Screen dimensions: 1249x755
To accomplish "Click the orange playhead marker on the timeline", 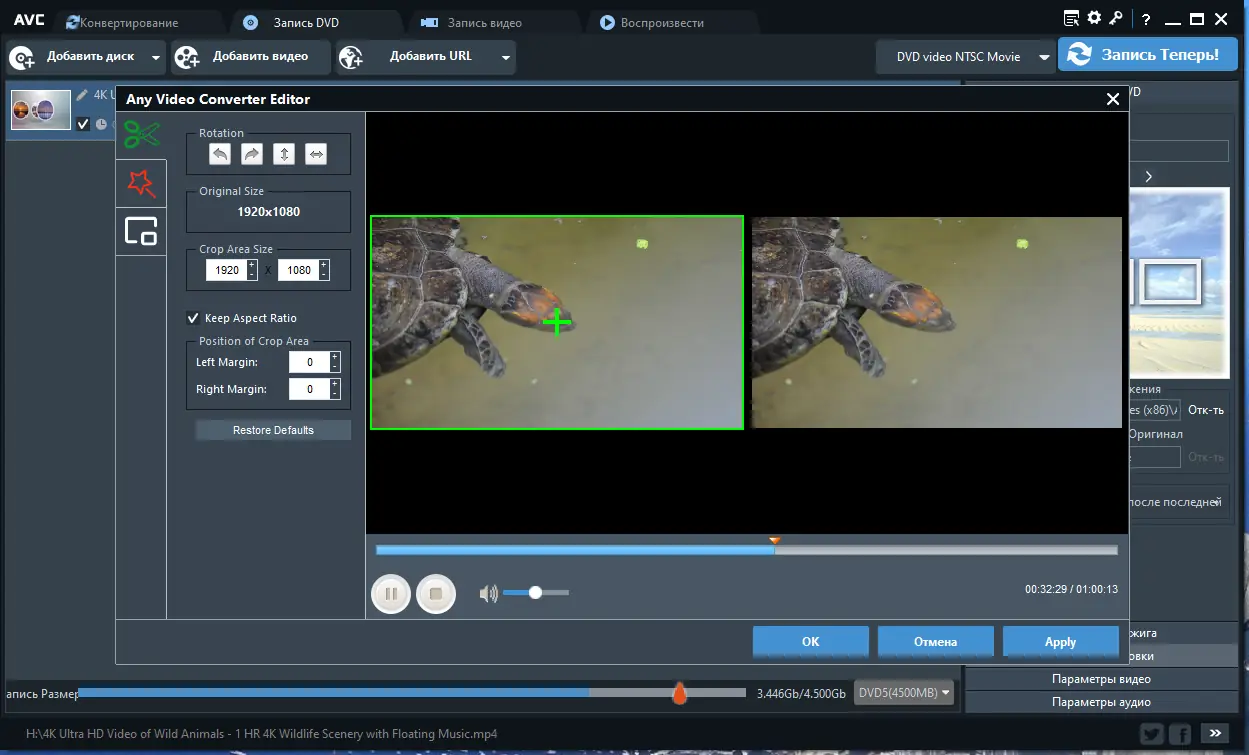I will pos(774,541).
